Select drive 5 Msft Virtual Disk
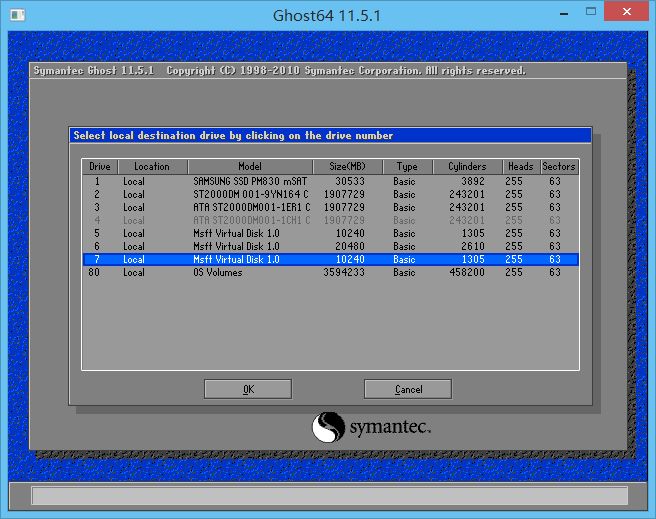Image resolution: width=656 pixels, height=519 pixels. pyautogui.click(x=329, y=233)
